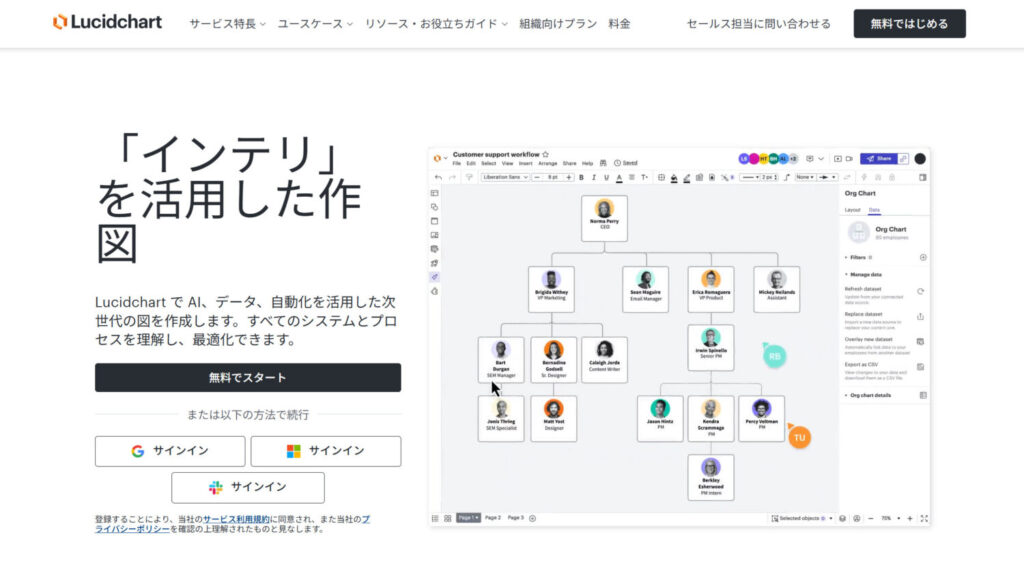This screenshot has width=1024, height=565.
Task: Click the list view icon in bottom bar
Action: point(435,518)
